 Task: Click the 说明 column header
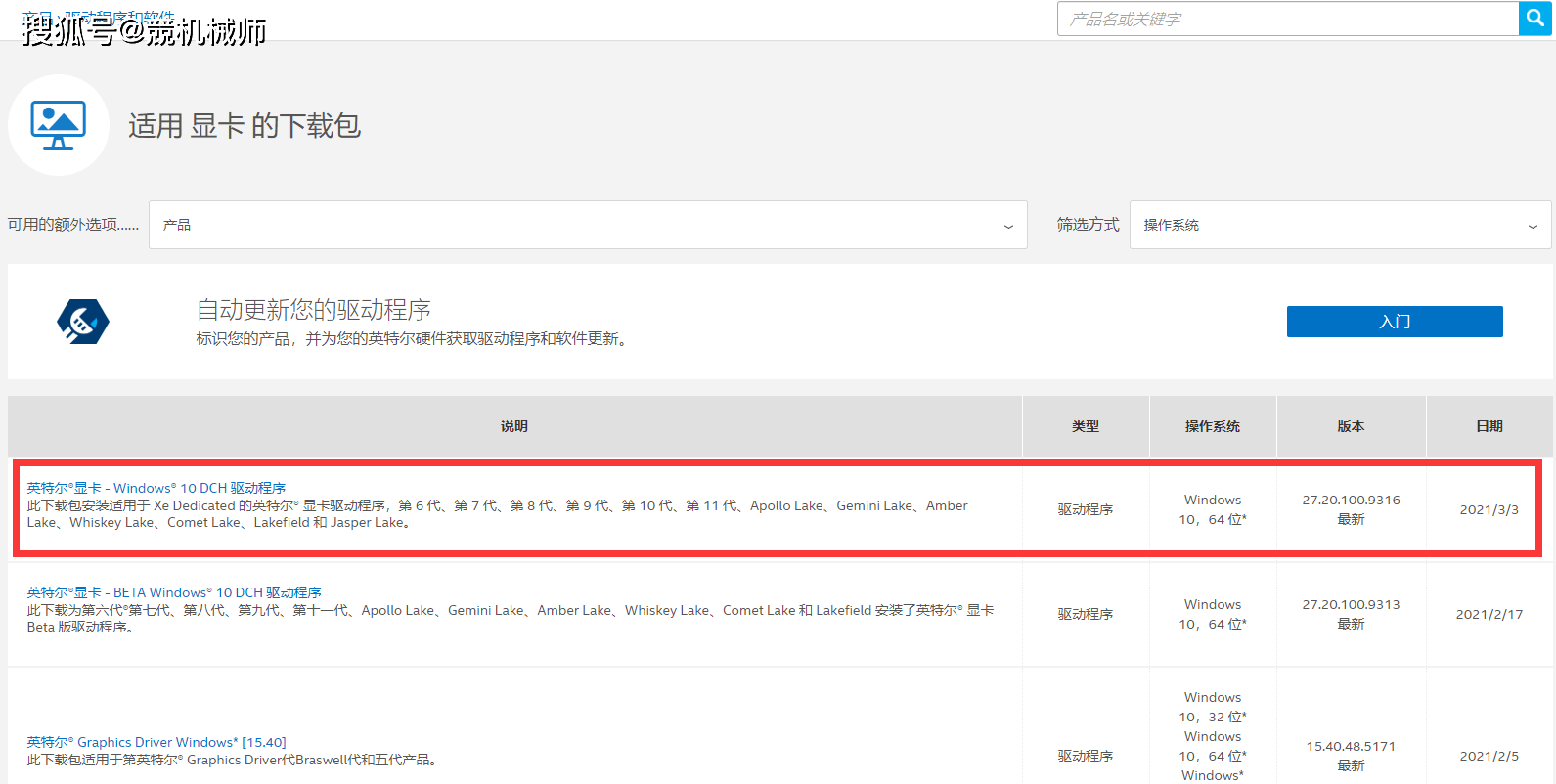click(x=514, y=426)
